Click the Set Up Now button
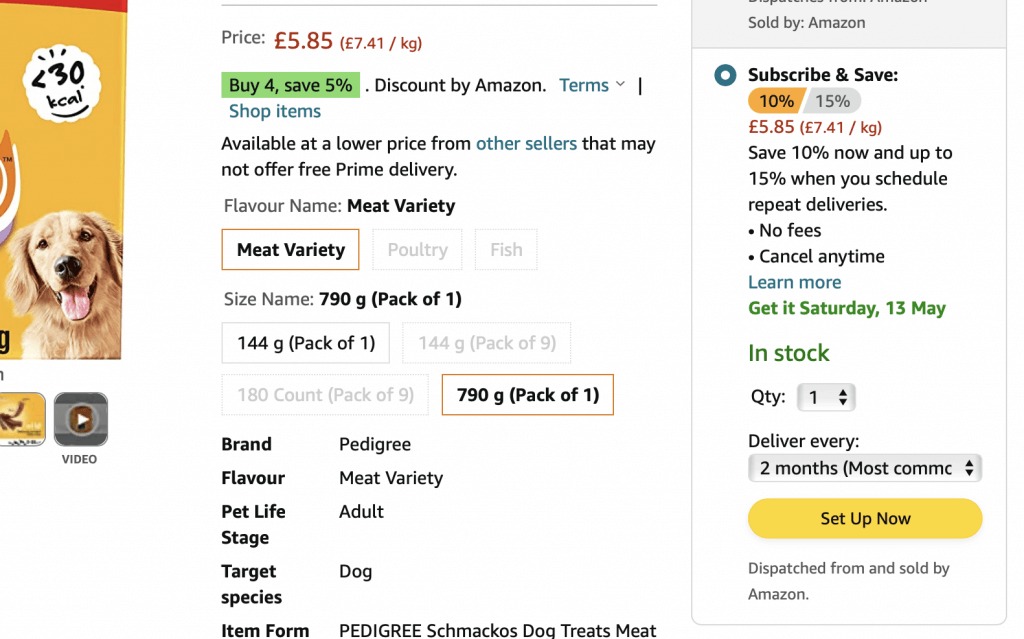This screenshot has height=639, width=1024. tap(864, 518)
